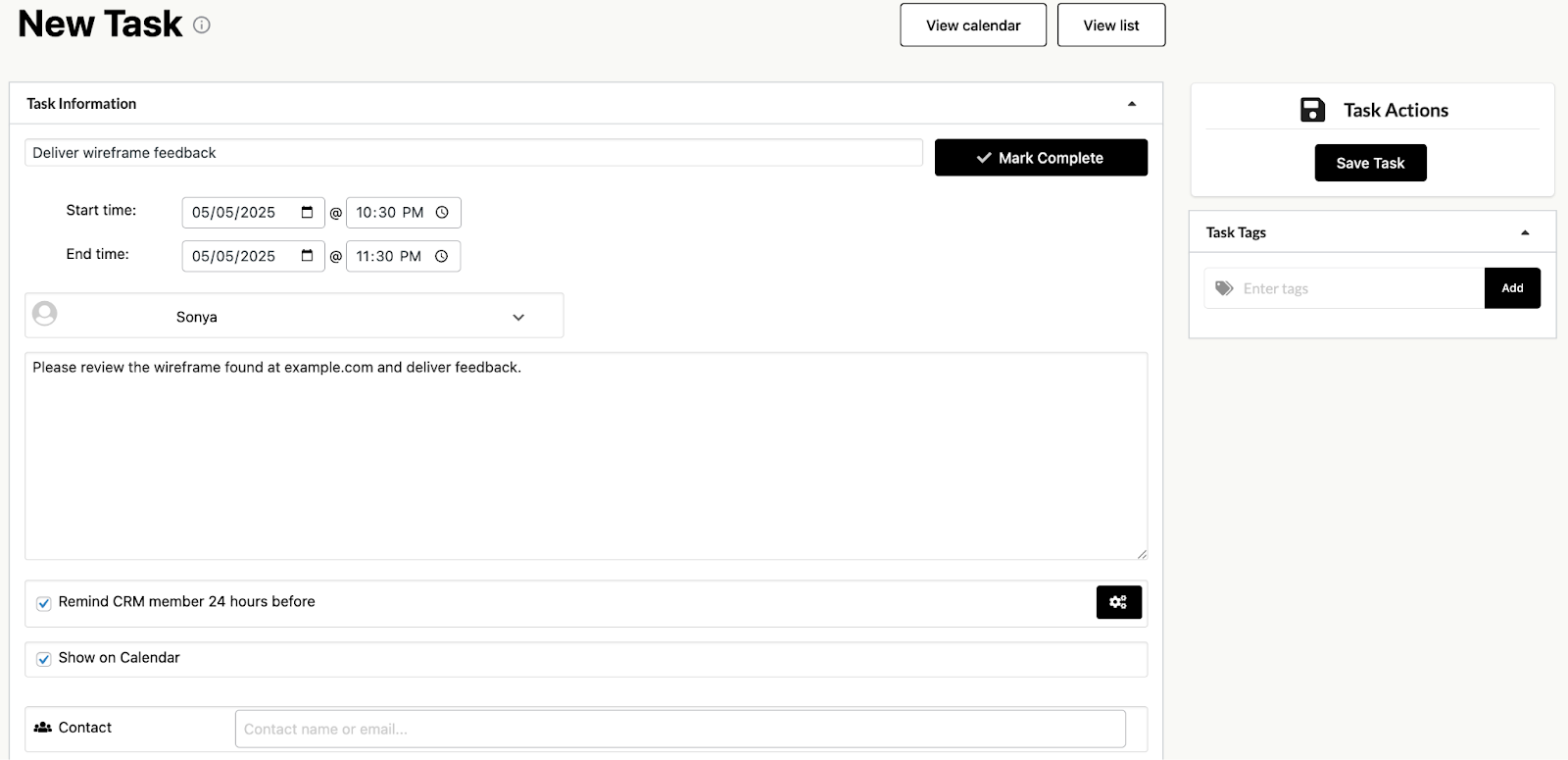Click the description textarea resize handle
Image resolution: width=1568 pixels, height=760 pixels.
(1142, 554)
